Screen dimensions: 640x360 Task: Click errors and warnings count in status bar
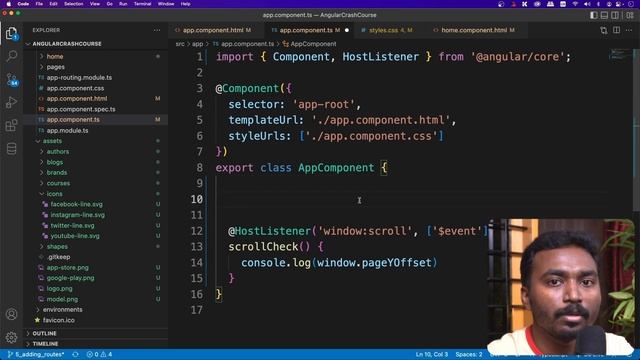tap(99, 354)
